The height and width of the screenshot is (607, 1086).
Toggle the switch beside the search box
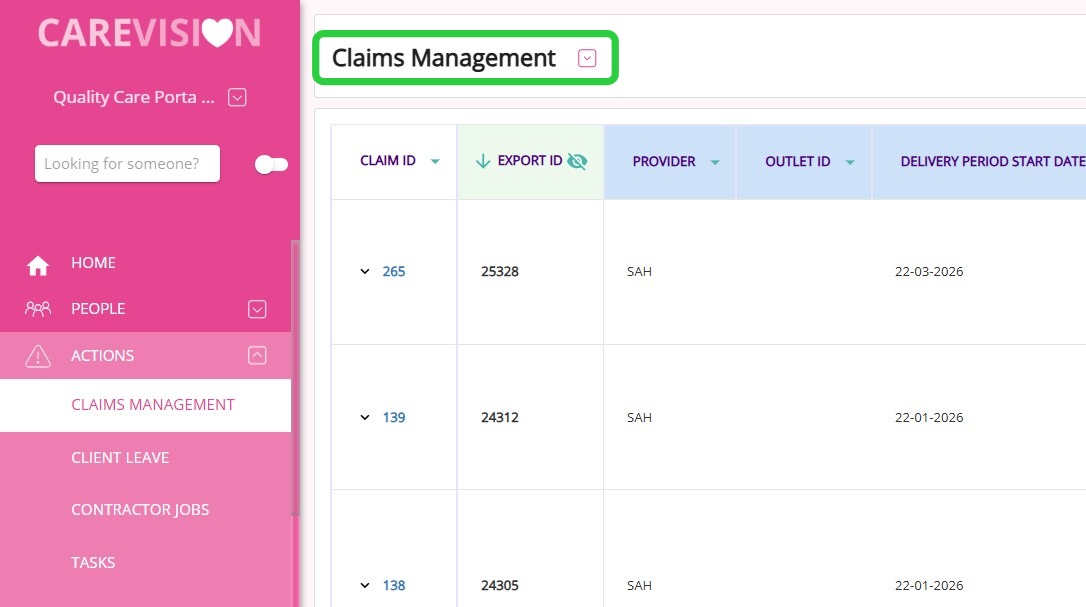tap(271, 164)
